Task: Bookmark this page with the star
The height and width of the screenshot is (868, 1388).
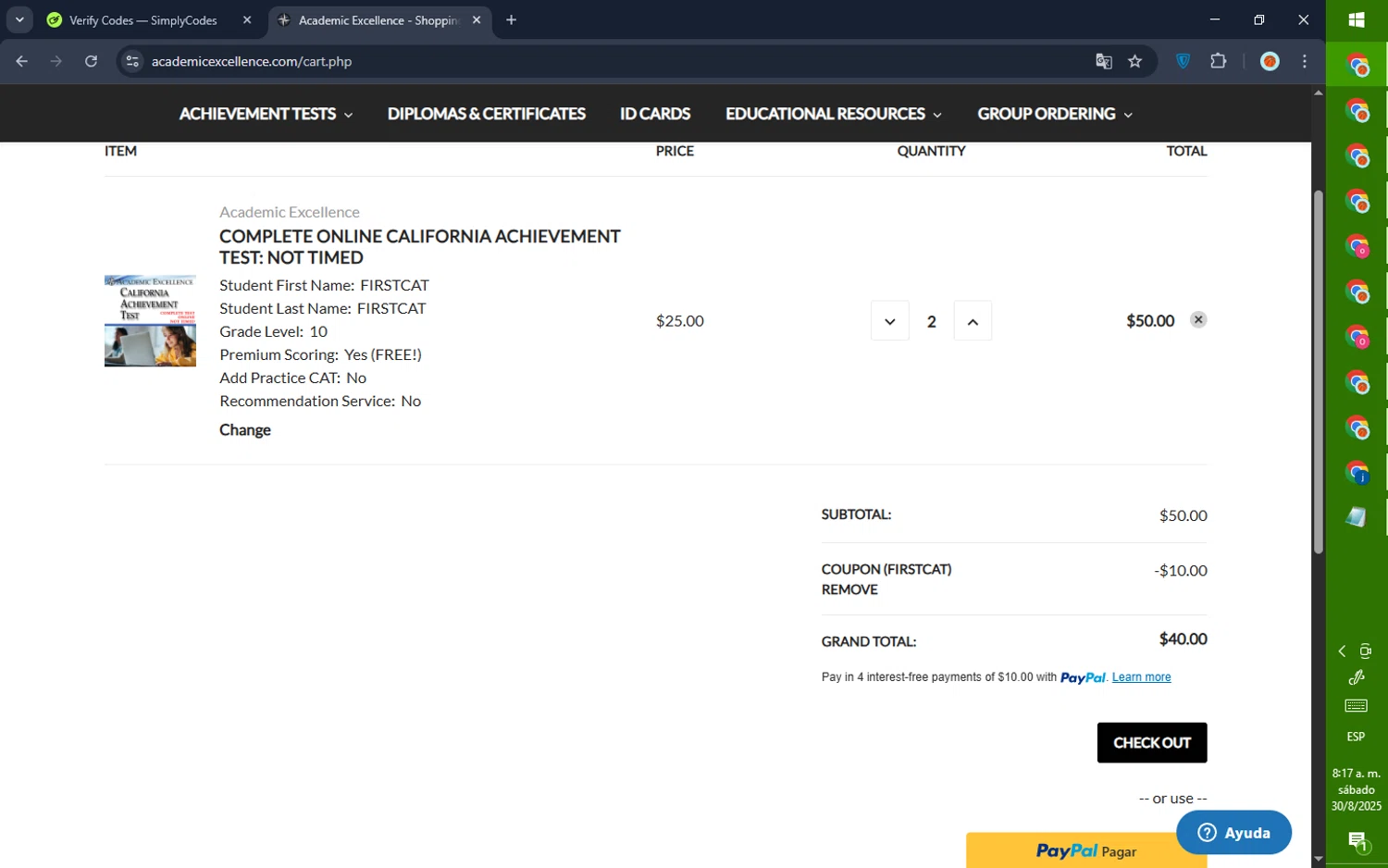Action: coord(1135,61)
